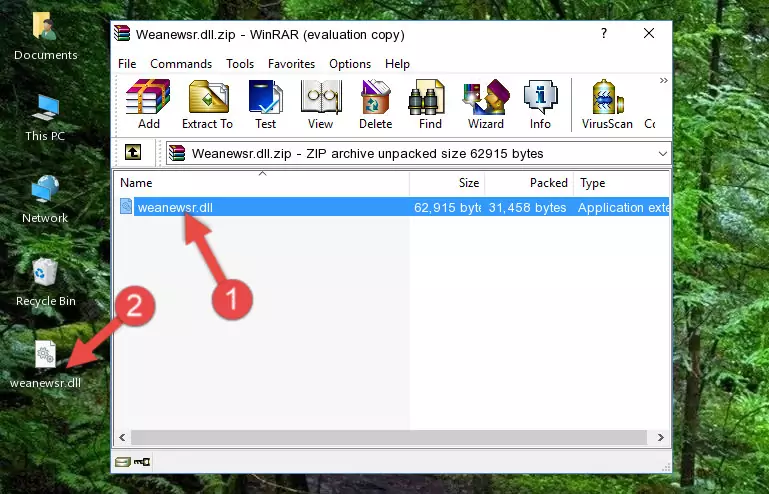Click the VirusScan toolbar icon
Image resolution: width=769 pixels, height=494 pixels.
[607, 104]
